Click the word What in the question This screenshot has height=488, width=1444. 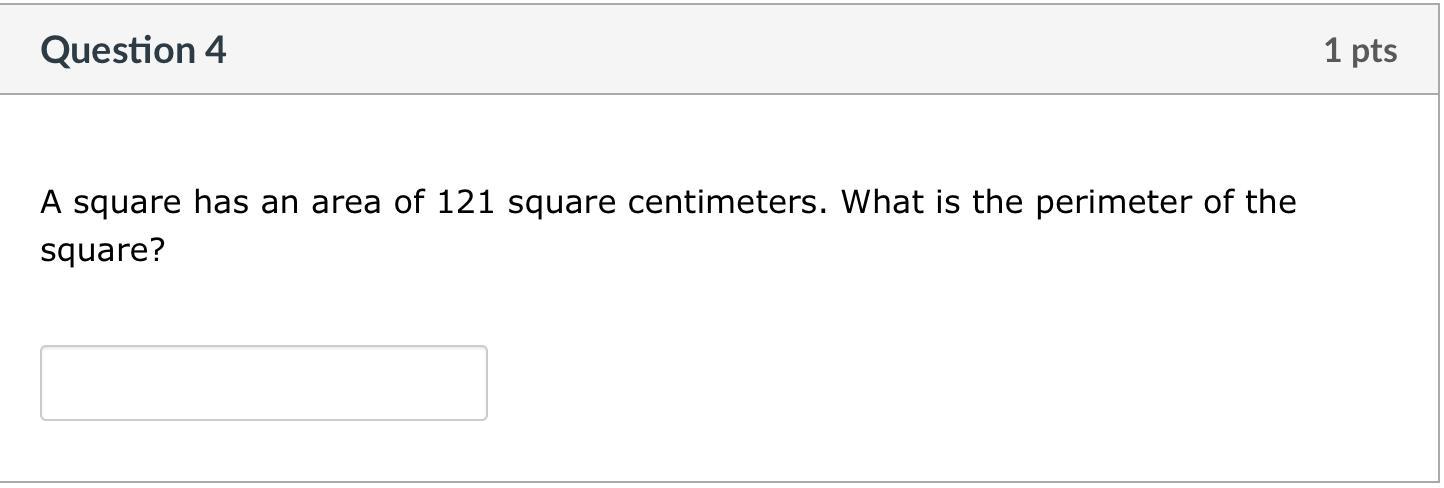tap(875, 203)
